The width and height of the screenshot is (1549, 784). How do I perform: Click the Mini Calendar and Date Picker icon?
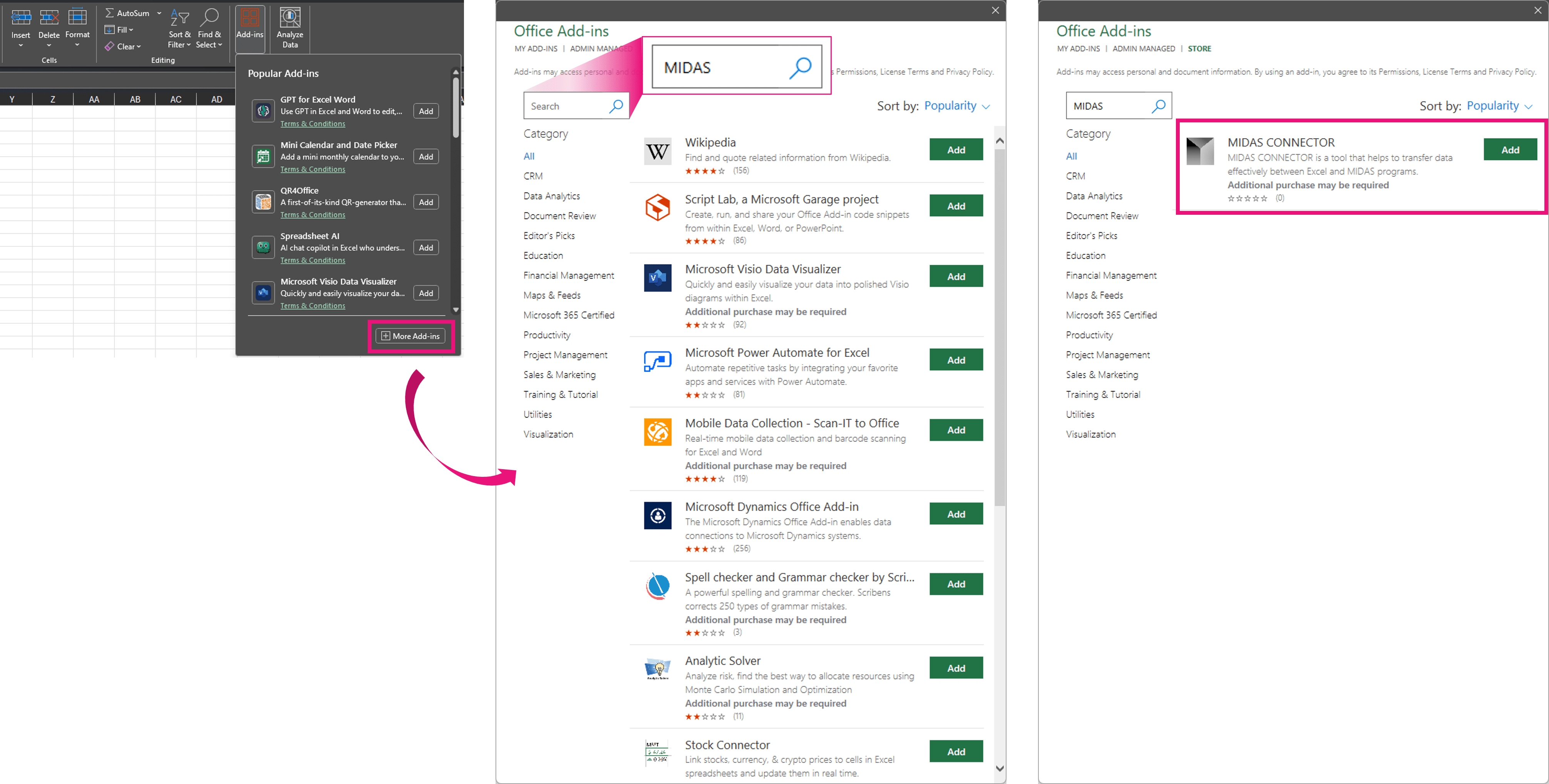coord(263,156)
